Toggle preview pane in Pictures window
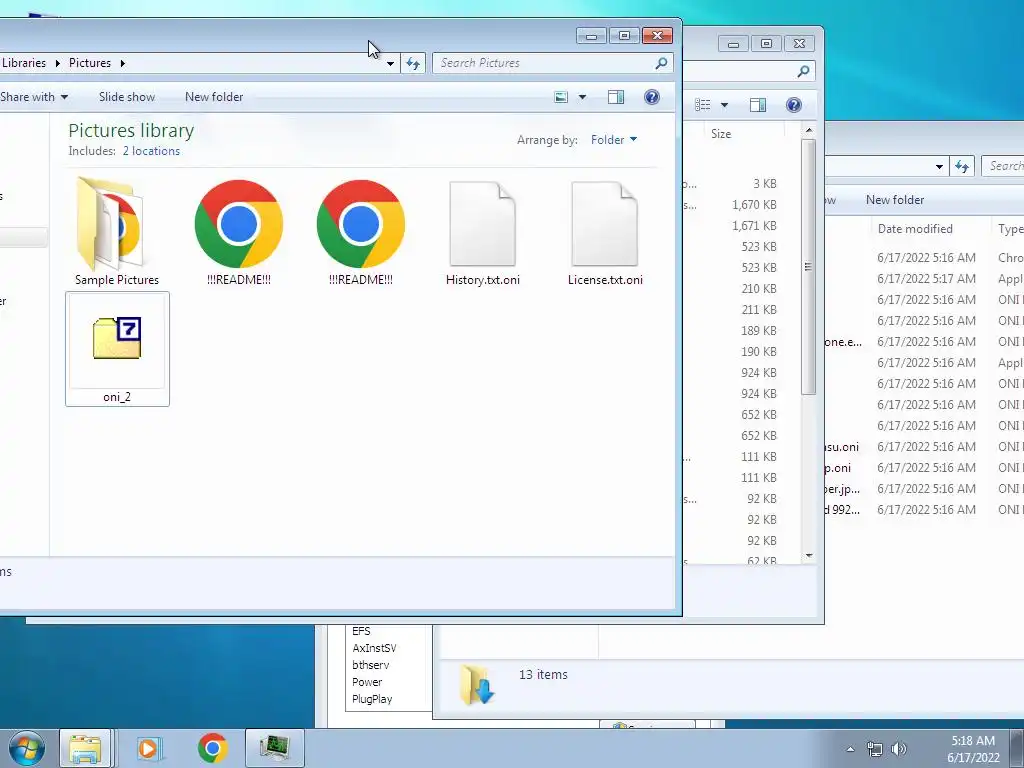This screenshot has width=1024, height=768. (616, 97)
